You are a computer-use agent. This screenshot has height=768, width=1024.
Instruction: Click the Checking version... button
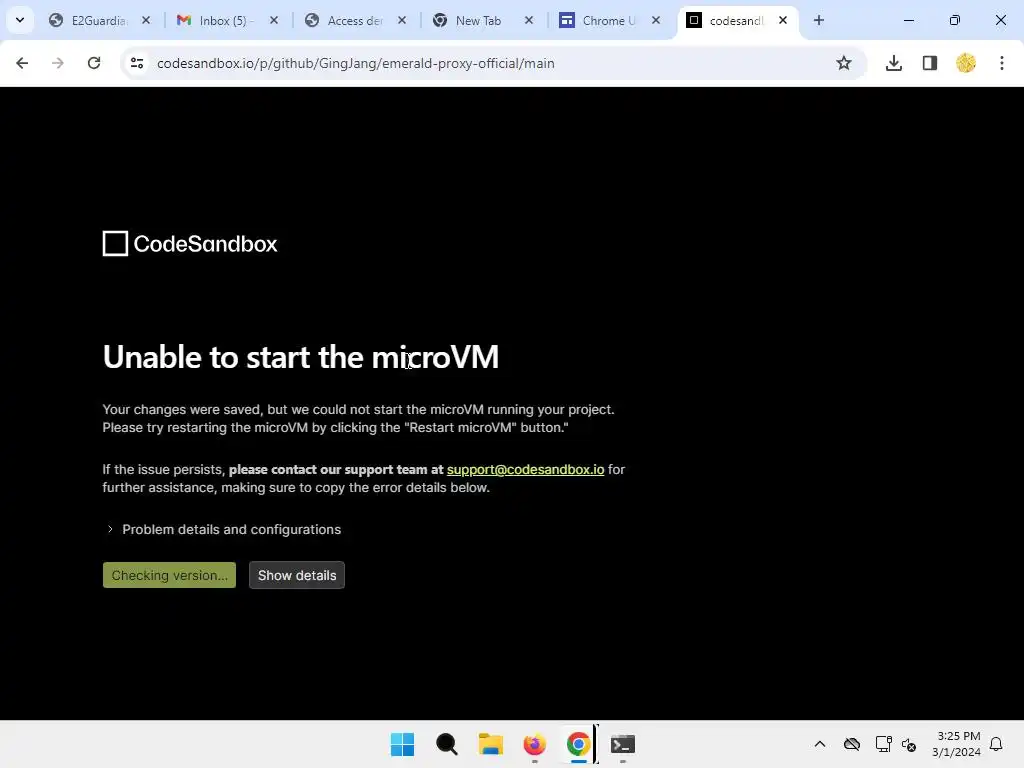(169, 575)
